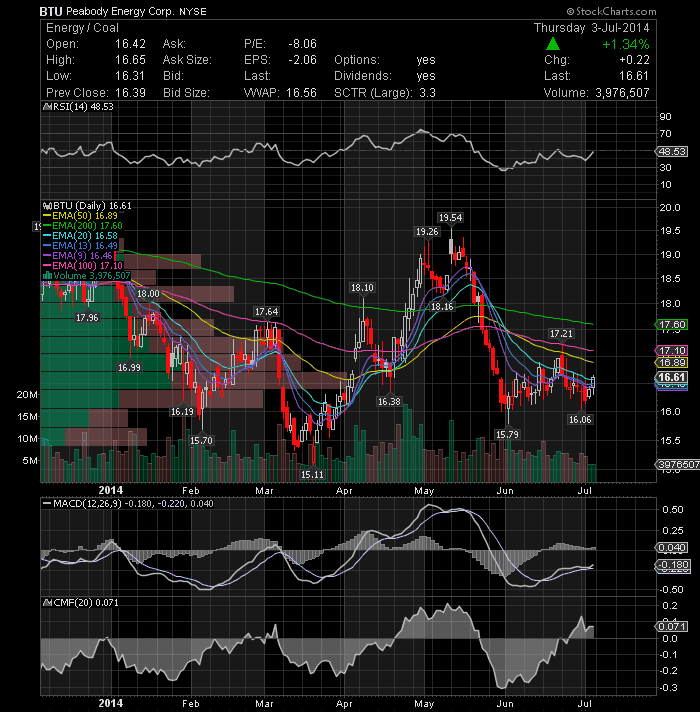Click the VWAP value 16.56
Screen dimensions: 700x712
click(301, 93)
